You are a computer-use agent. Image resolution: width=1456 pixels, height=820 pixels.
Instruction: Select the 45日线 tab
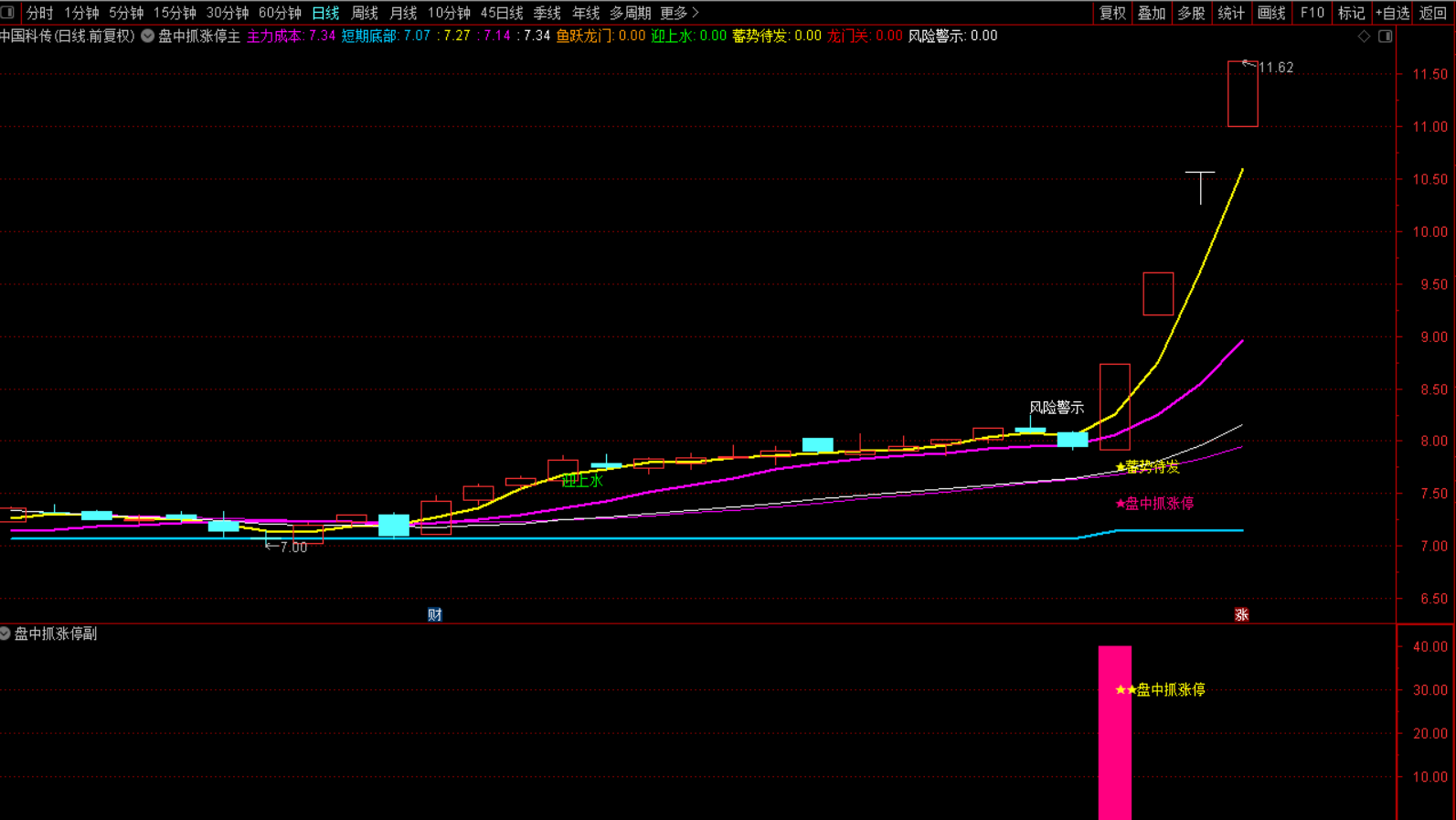click(x=502, y=13)
